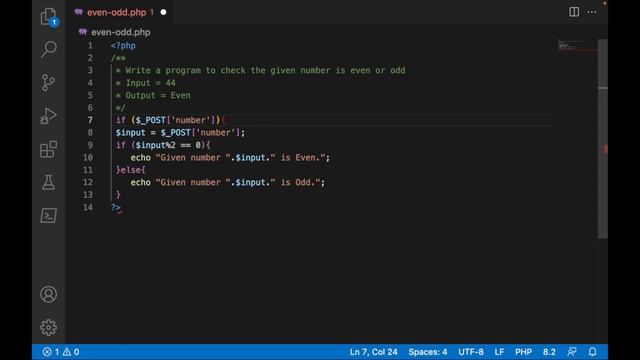Open the Testing flask view

(49, 182)
